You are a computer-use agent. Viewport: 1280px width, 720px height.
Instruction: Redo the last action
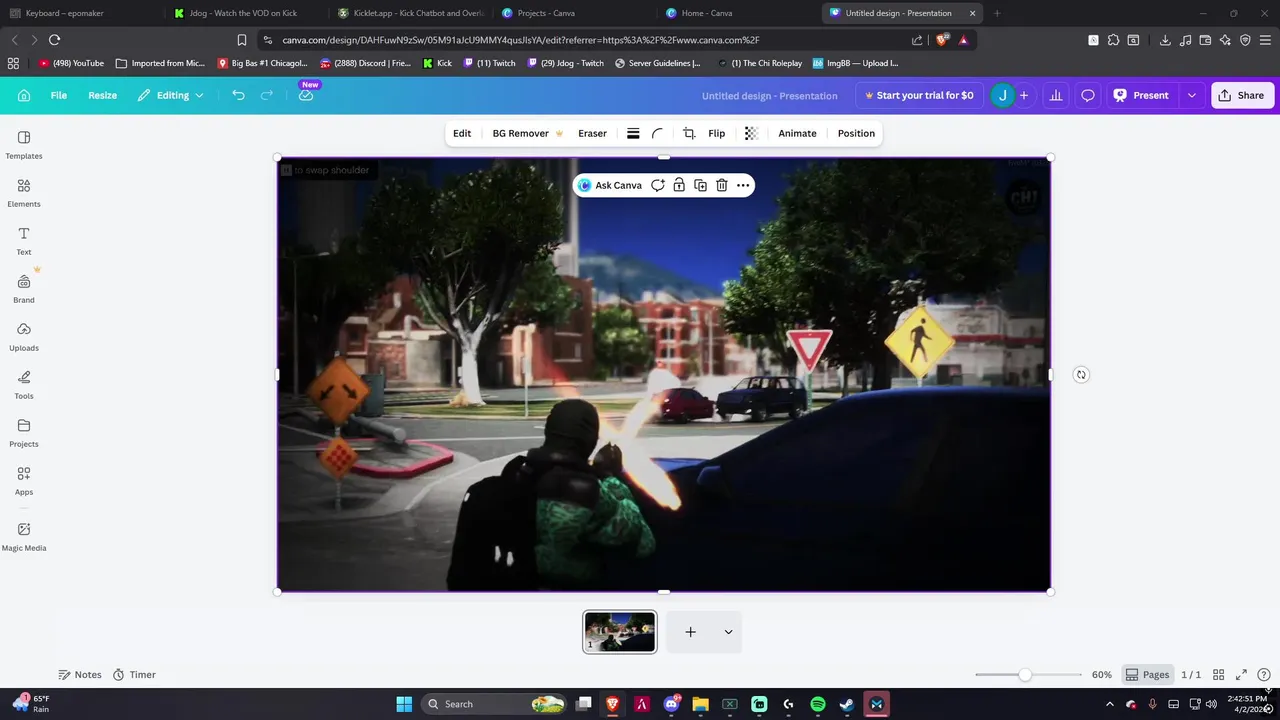click(267, 95)
